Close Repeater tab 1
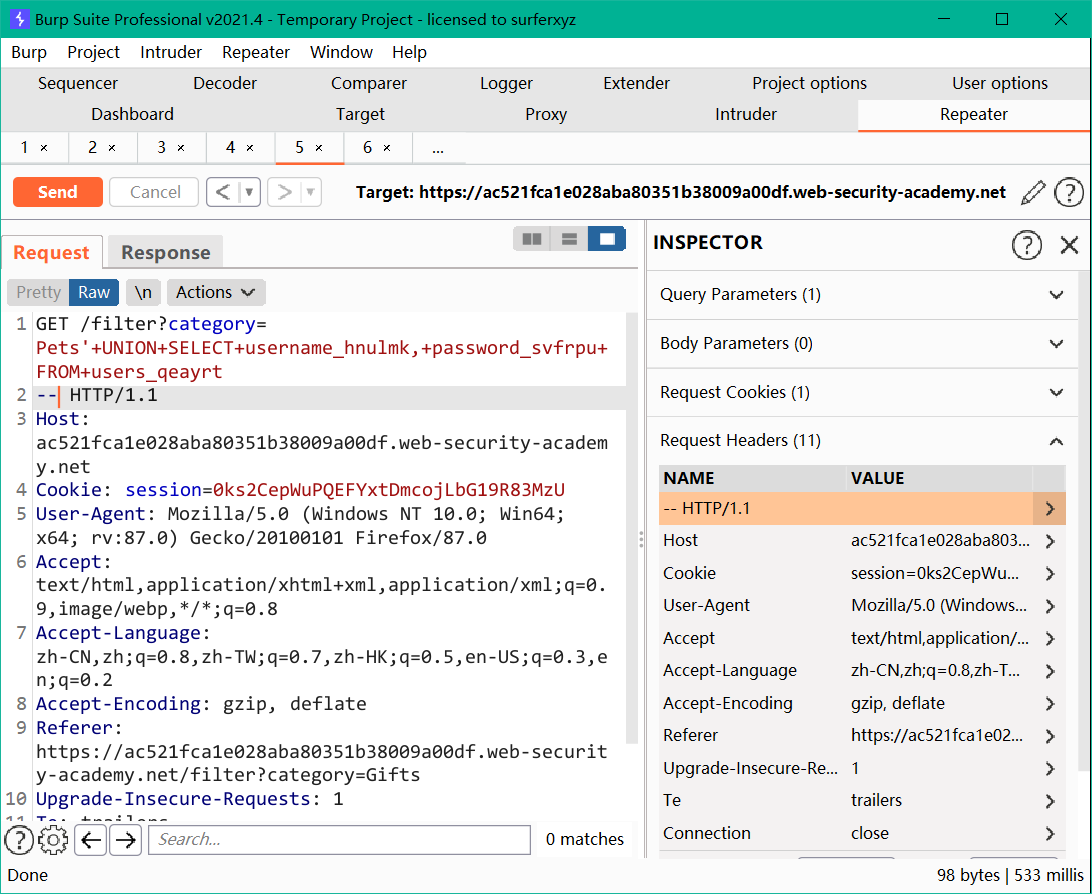Image resolution: width=1092 pixels, height=894 pixels. (x=44, y=148)
